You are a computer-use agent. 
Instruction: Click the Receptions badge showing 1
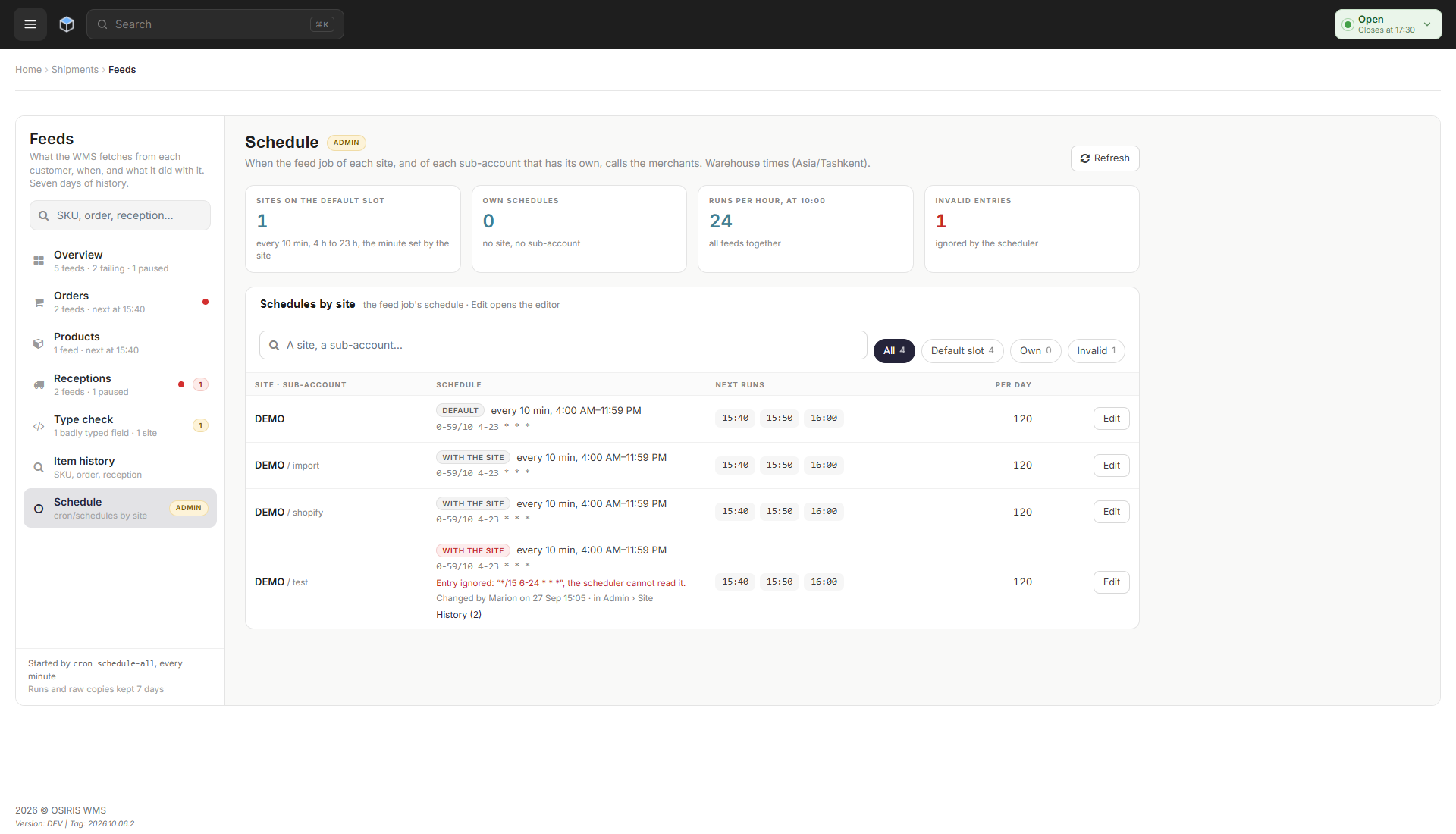200,384
